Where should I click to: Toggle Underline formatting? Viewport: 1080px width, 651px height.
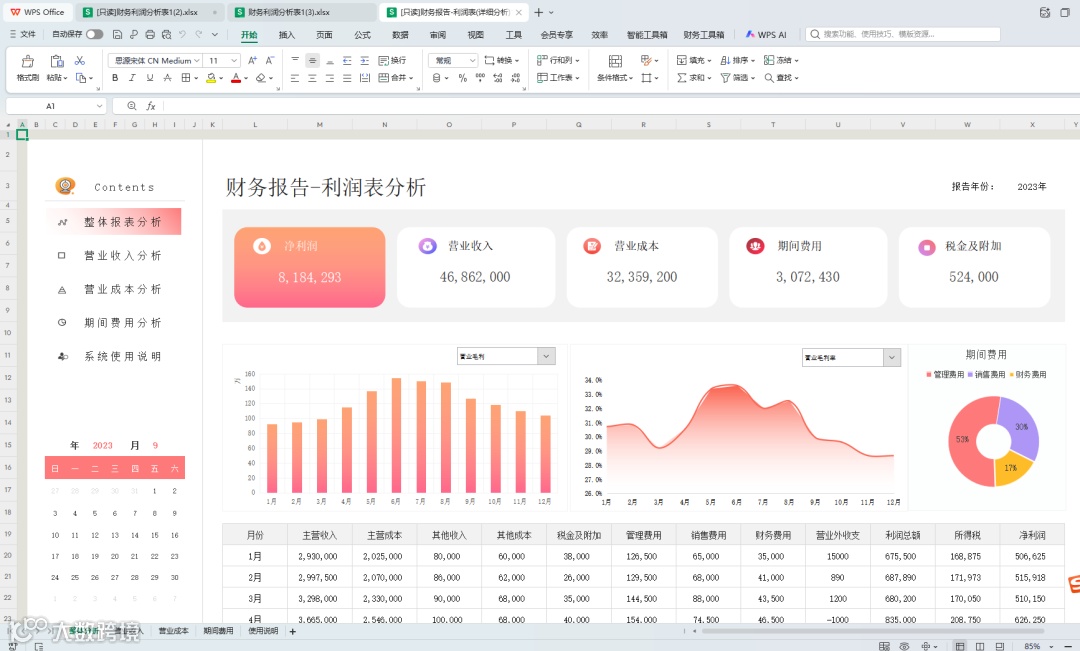[x=149, y=78]
